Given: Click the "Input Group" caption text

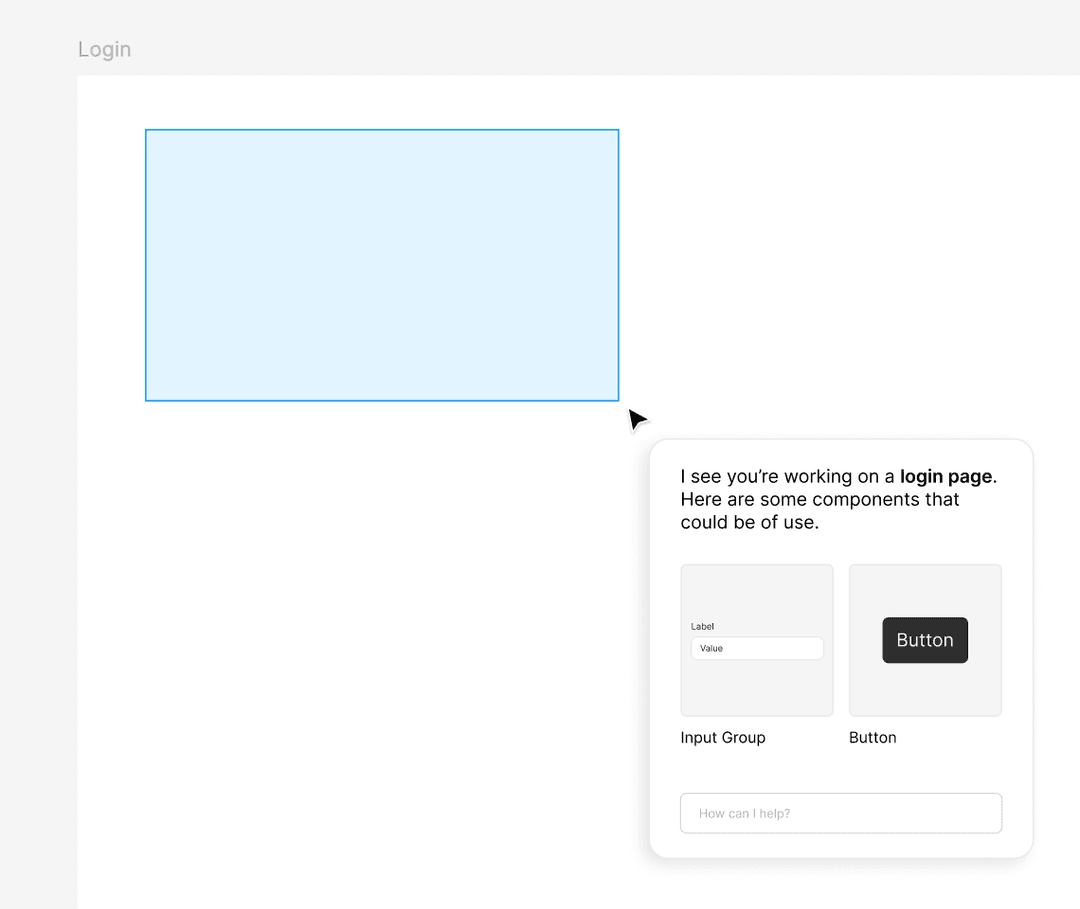Looking at the screenshot, I should click(x=723, y=738).
